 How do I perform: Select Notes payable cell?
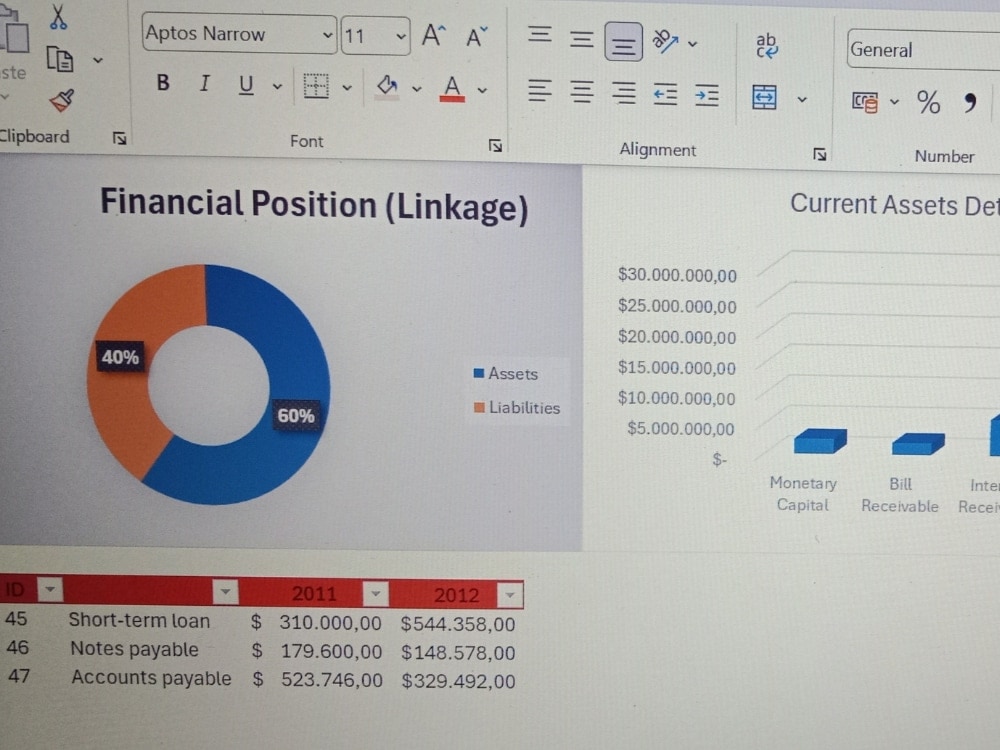(x=135, y=649)
